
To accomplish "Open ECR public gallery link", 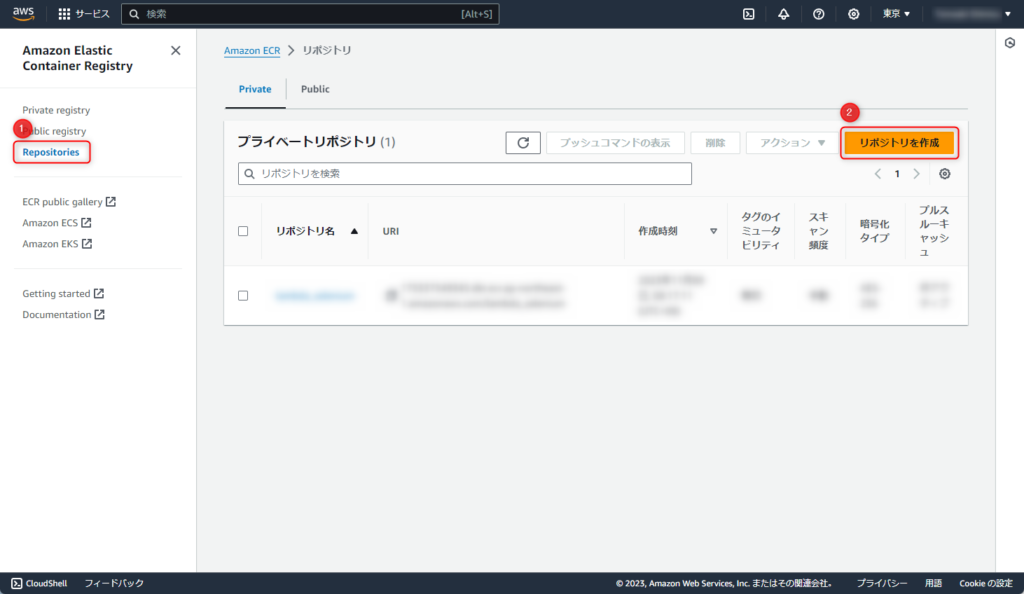I will (x=69, y=202).
